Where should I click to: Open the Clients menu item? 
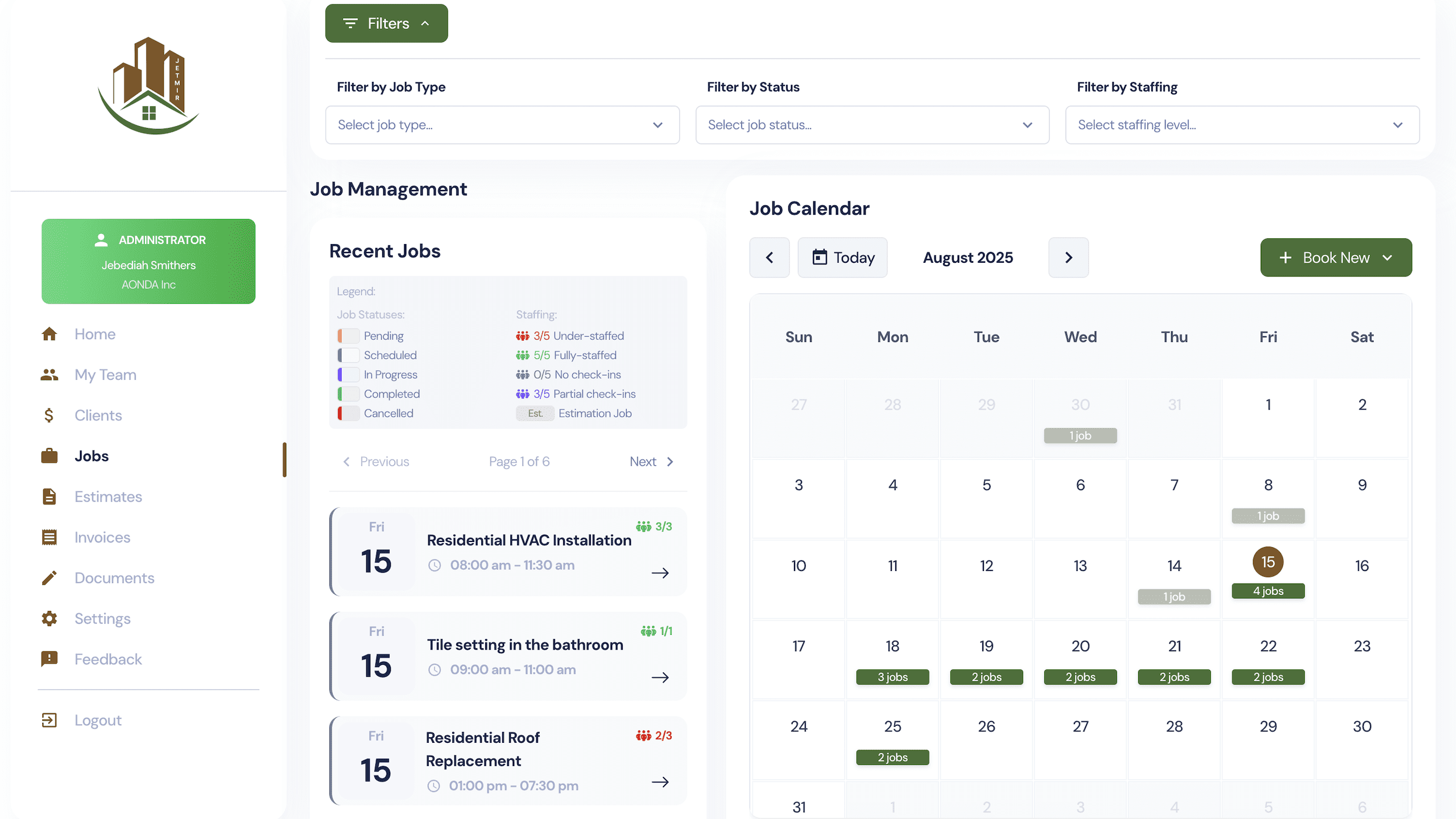click(98, 415)
